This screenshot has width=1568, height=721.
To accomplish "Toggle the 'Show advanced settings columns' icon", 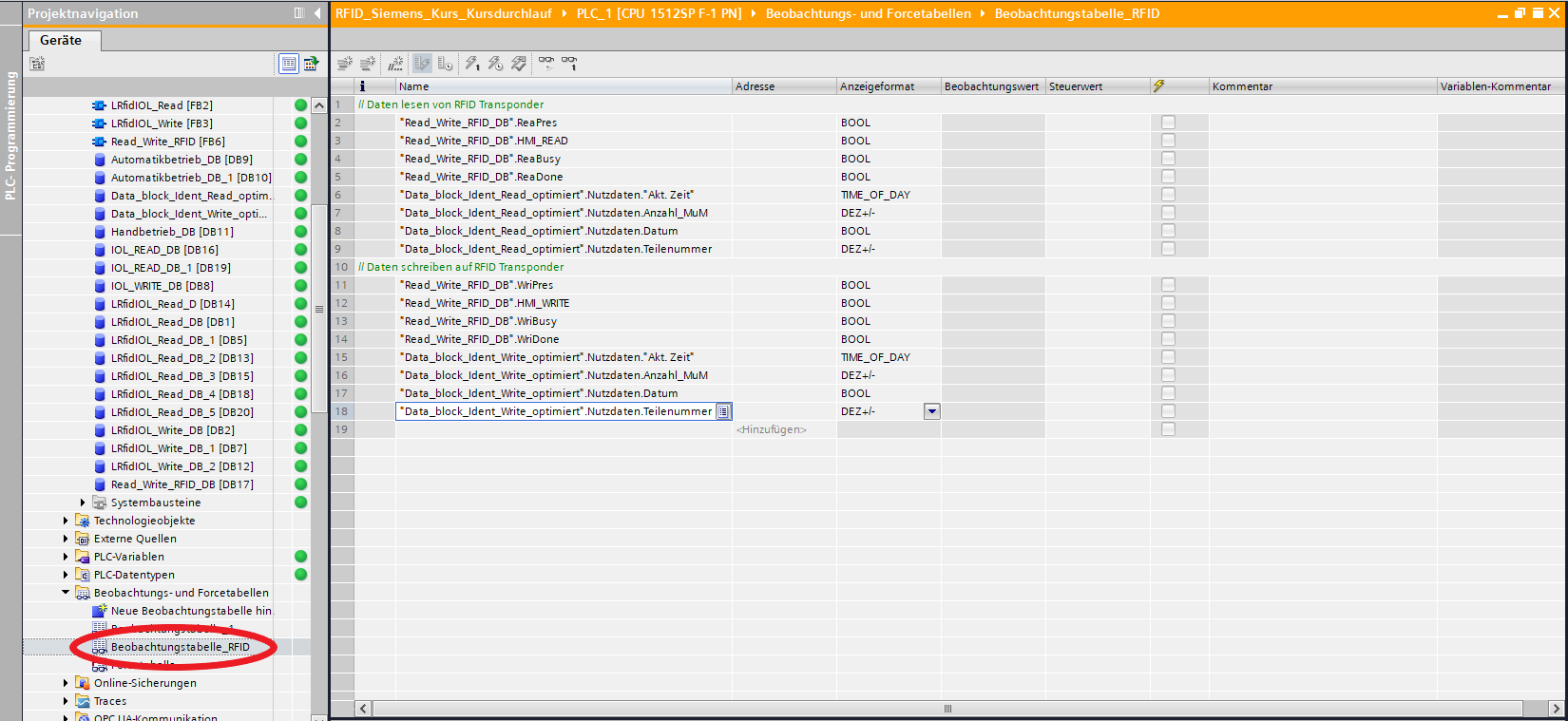I will [x=445, y=63].
